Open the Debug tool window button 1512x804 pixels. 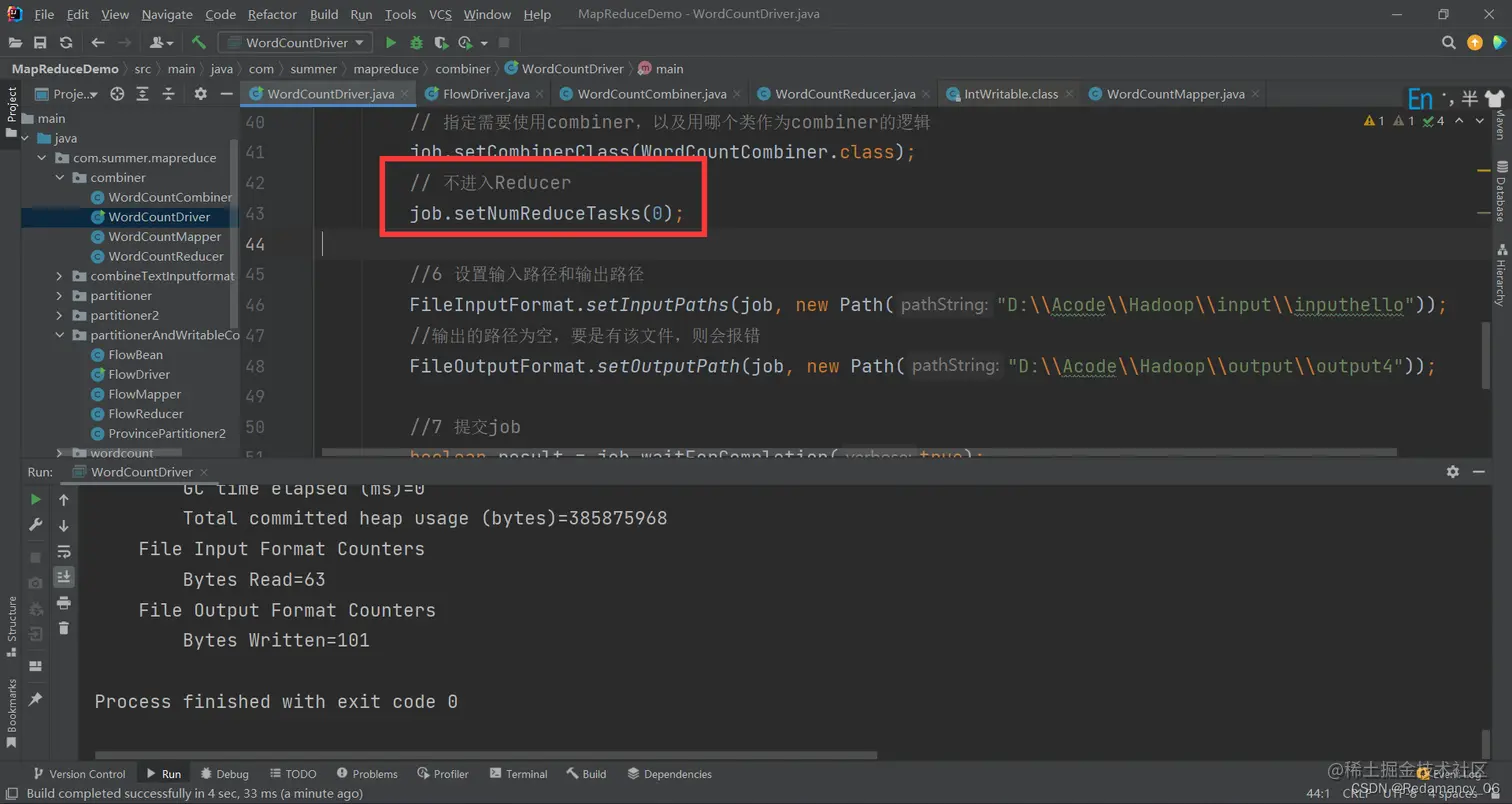224,774
